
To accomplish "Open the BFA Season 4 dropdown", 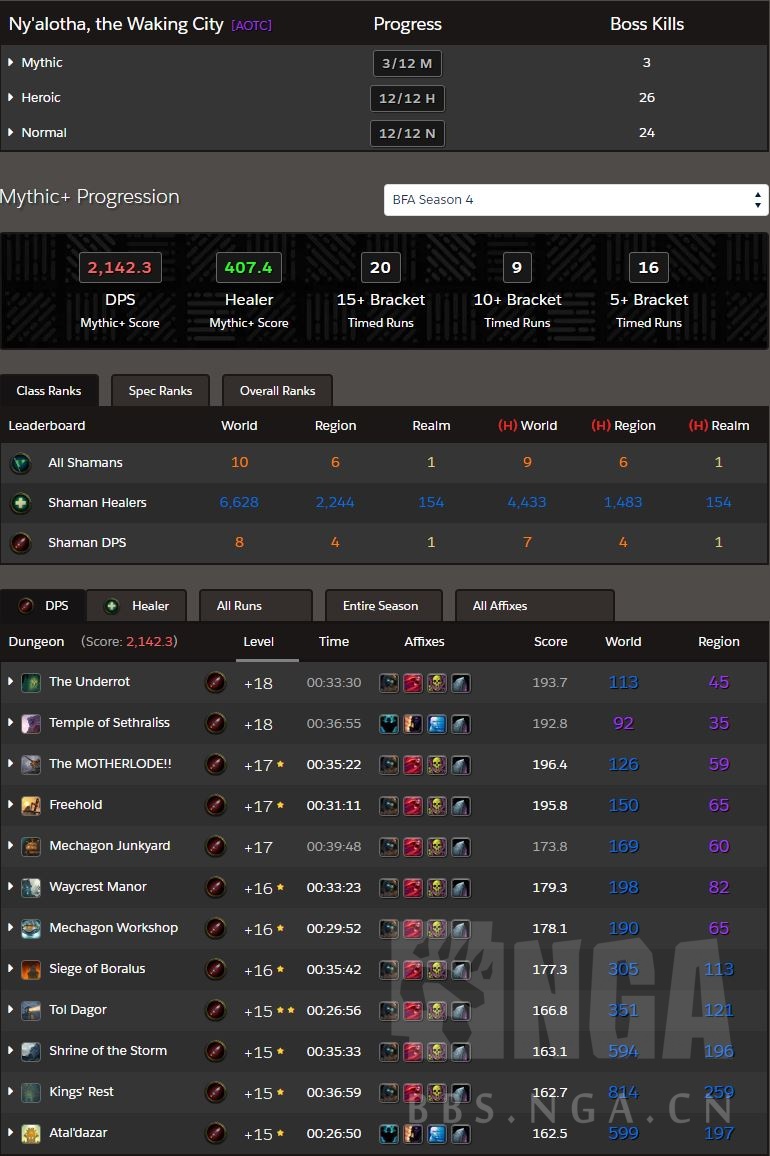I will click(576, 200).
